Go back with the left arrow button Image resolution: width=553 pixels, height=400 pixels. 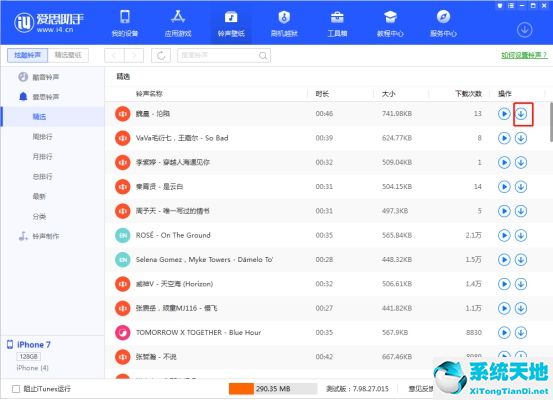[114, 55]
